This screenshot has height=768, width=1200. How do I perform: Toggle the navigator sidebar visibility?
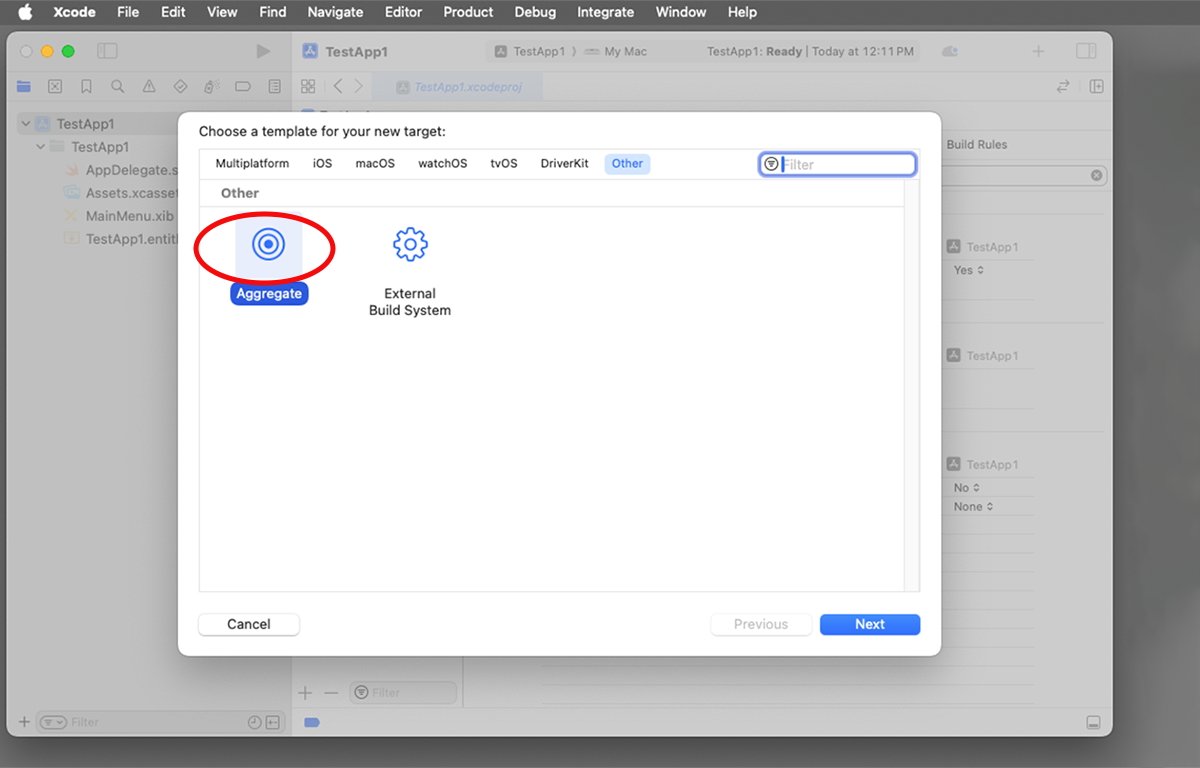coord(107,50)
